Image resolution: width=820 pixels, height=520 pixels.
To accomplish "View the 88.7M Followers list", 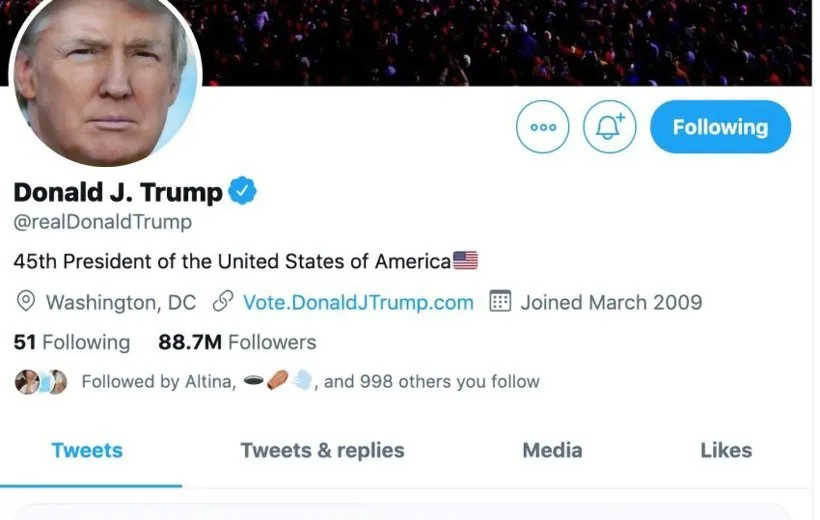I will pos(237,342).
